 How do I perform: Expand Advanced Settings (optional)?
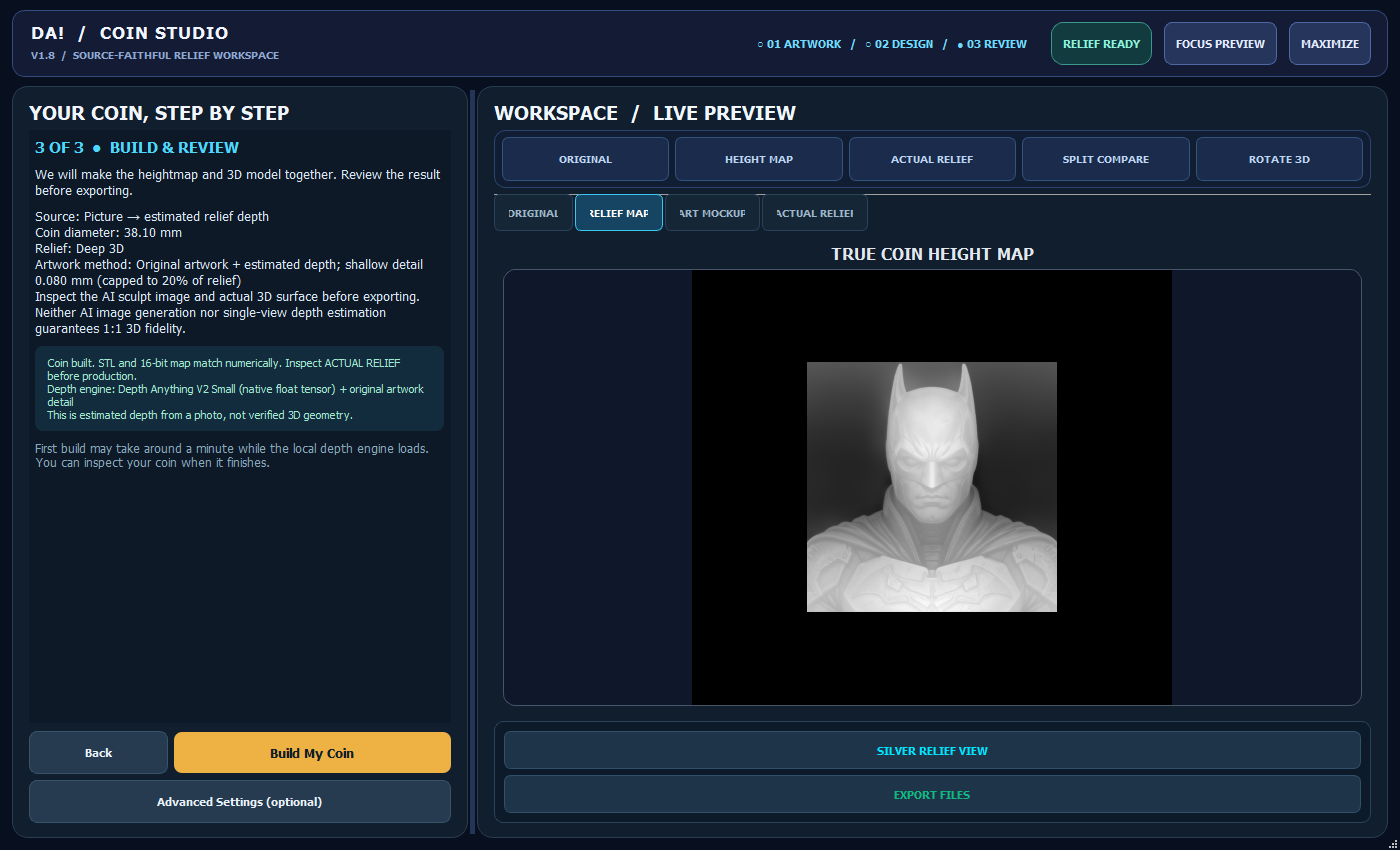[x=240, y=802]
